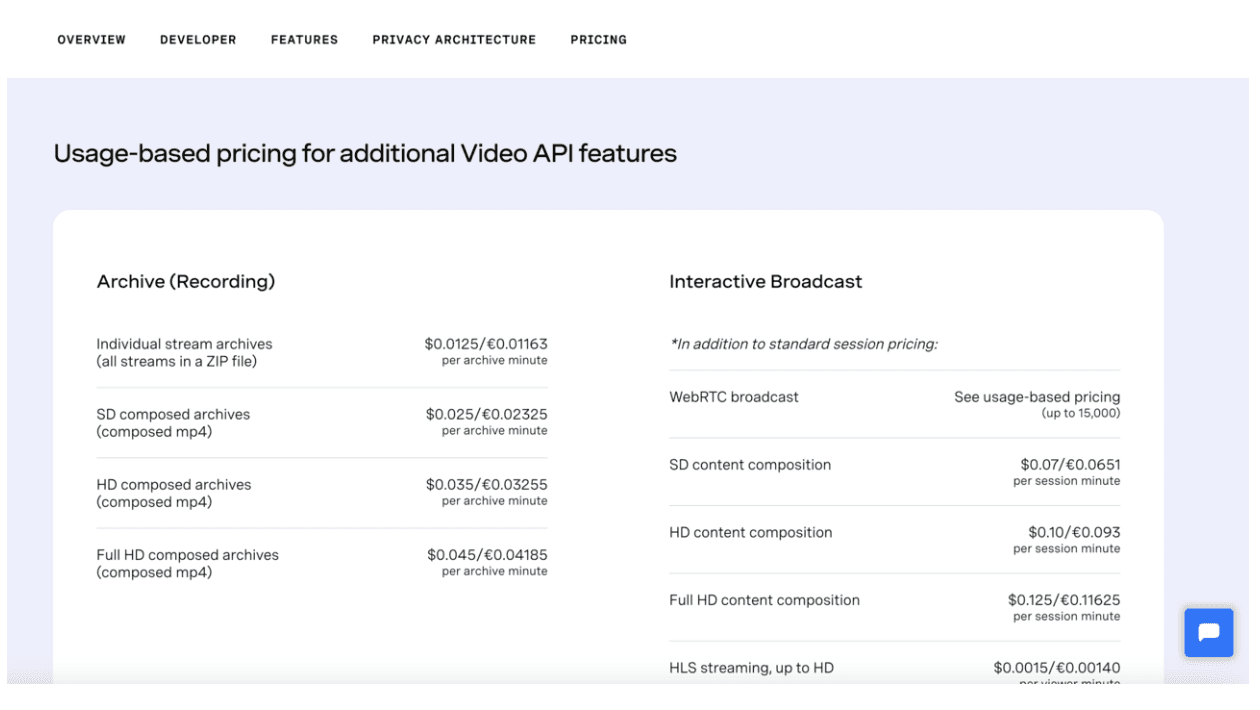
Task: Click the Individual stream archives row label
Action: pos(184,344)
